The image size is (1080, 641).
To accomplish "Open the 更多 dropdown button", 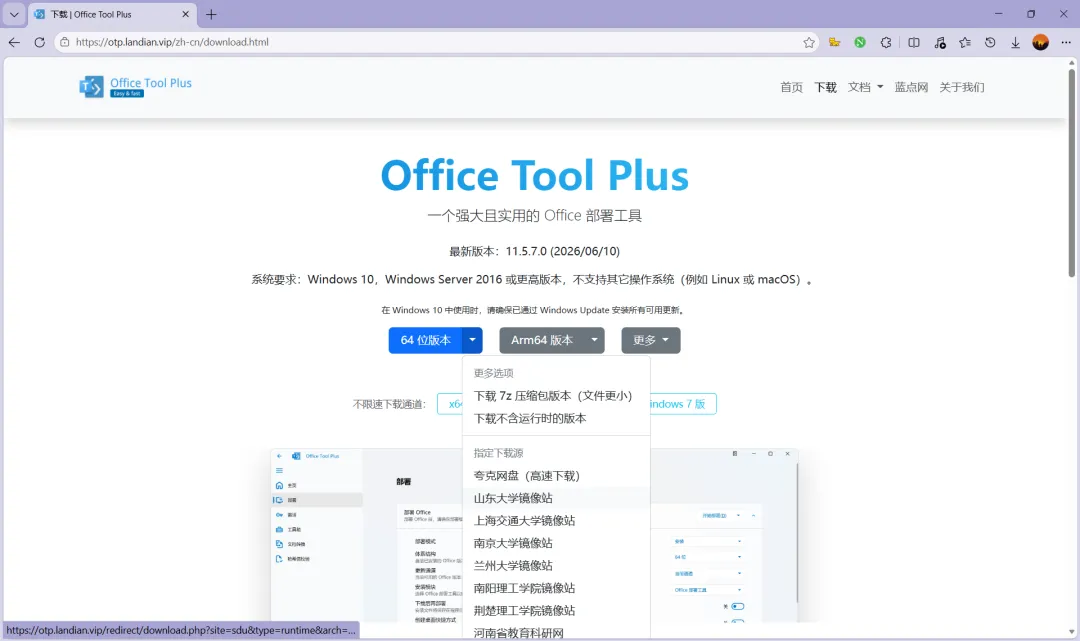I will (x=651, y=340).
